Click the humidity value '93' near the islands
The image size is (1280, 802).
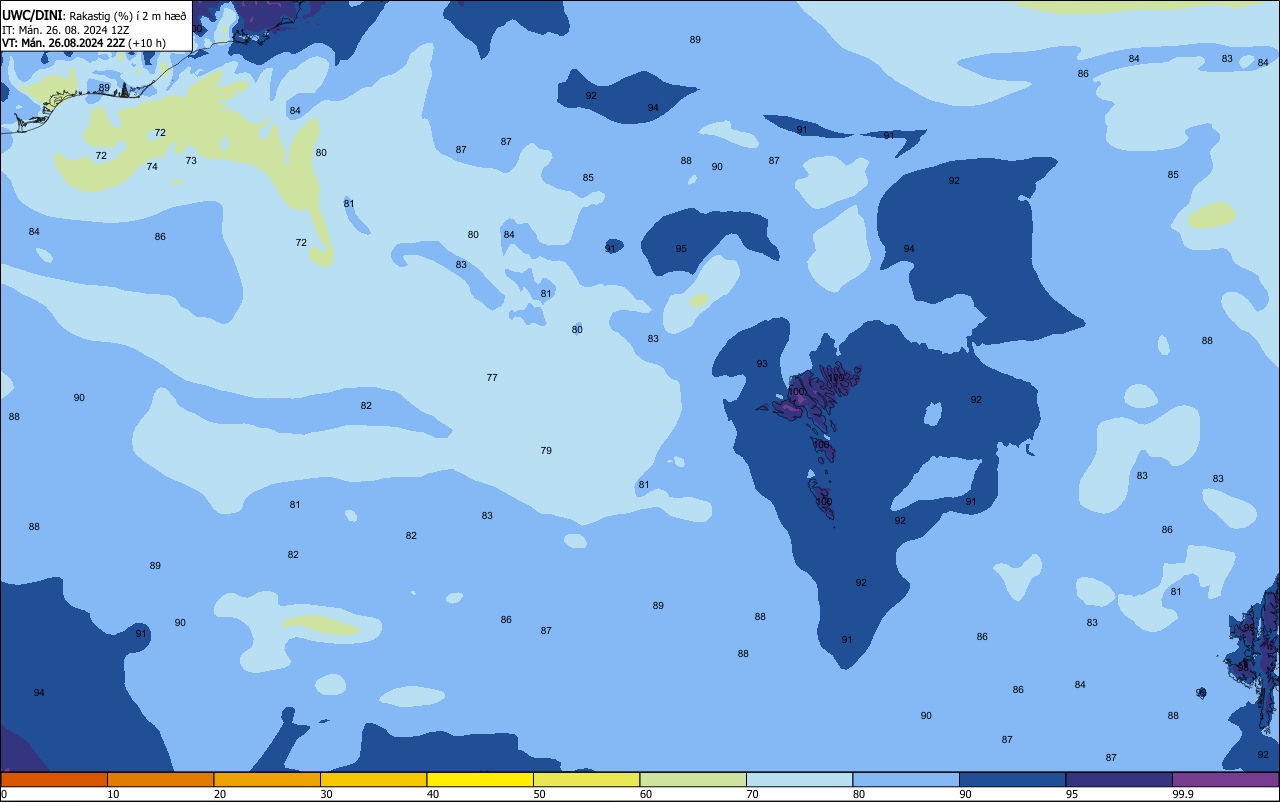click(x=762, y=364)
